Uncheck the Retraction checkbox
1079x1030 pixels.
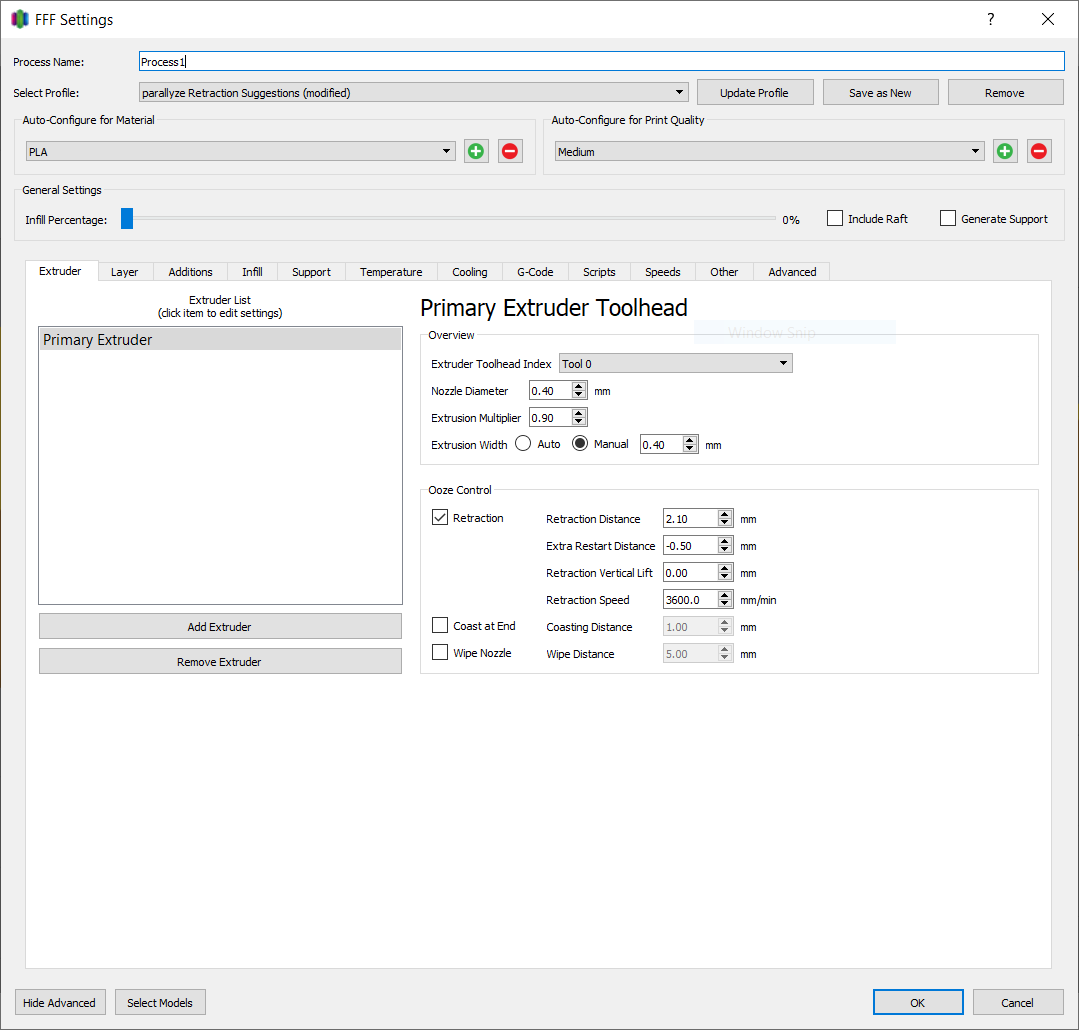coord(440,517)
